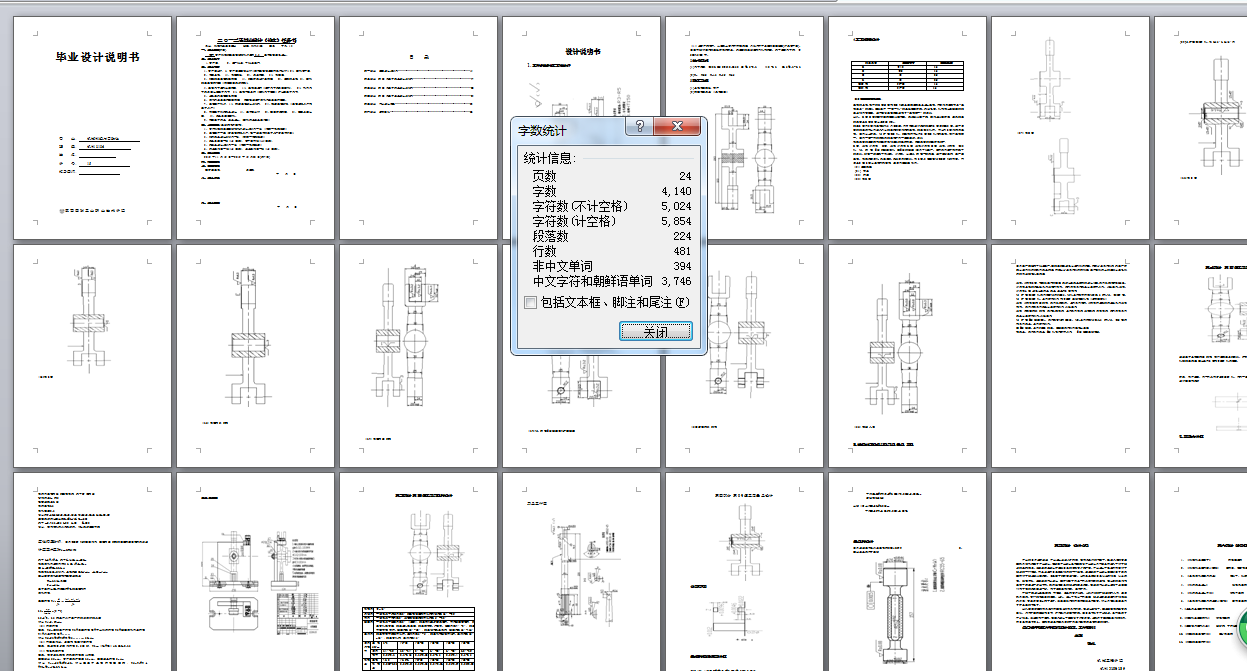Click the value 5,024
The image size is (1247, 671).
676,206
